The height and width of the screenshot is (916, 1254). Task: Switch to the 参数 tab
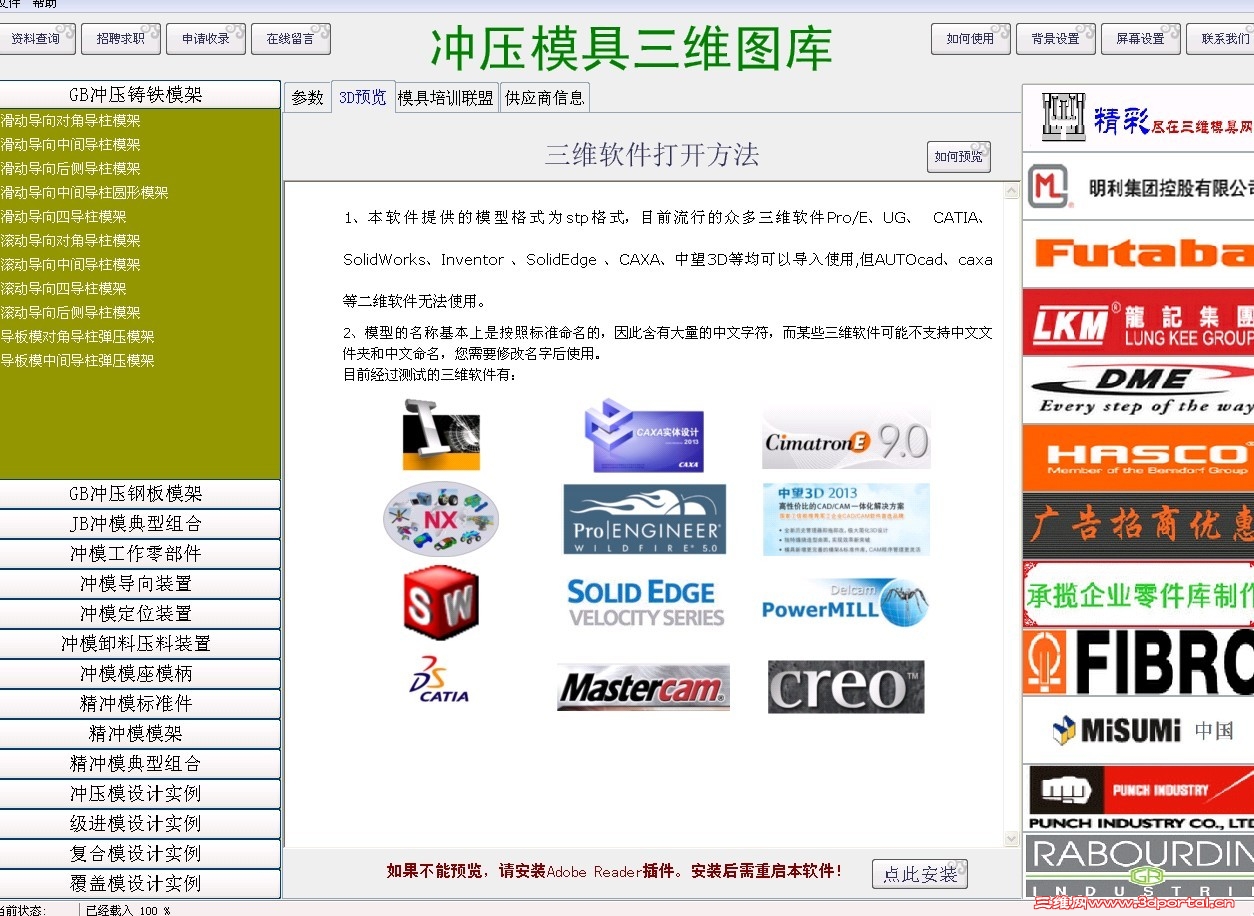[307, 97]
